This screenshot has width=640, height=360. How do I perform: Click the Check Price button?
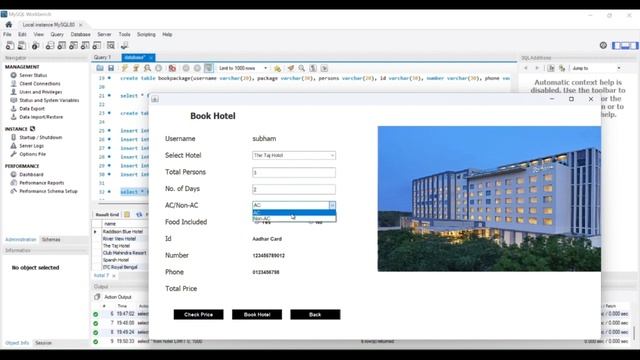[198, 315]
